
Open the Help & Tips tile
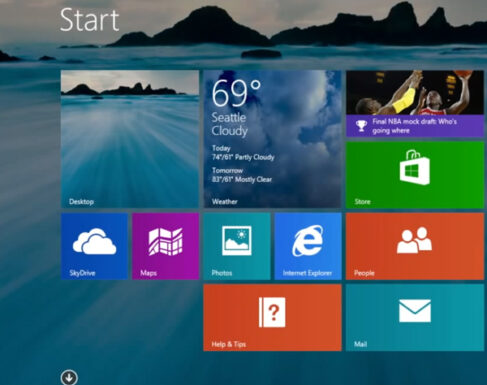click(272, 317)
